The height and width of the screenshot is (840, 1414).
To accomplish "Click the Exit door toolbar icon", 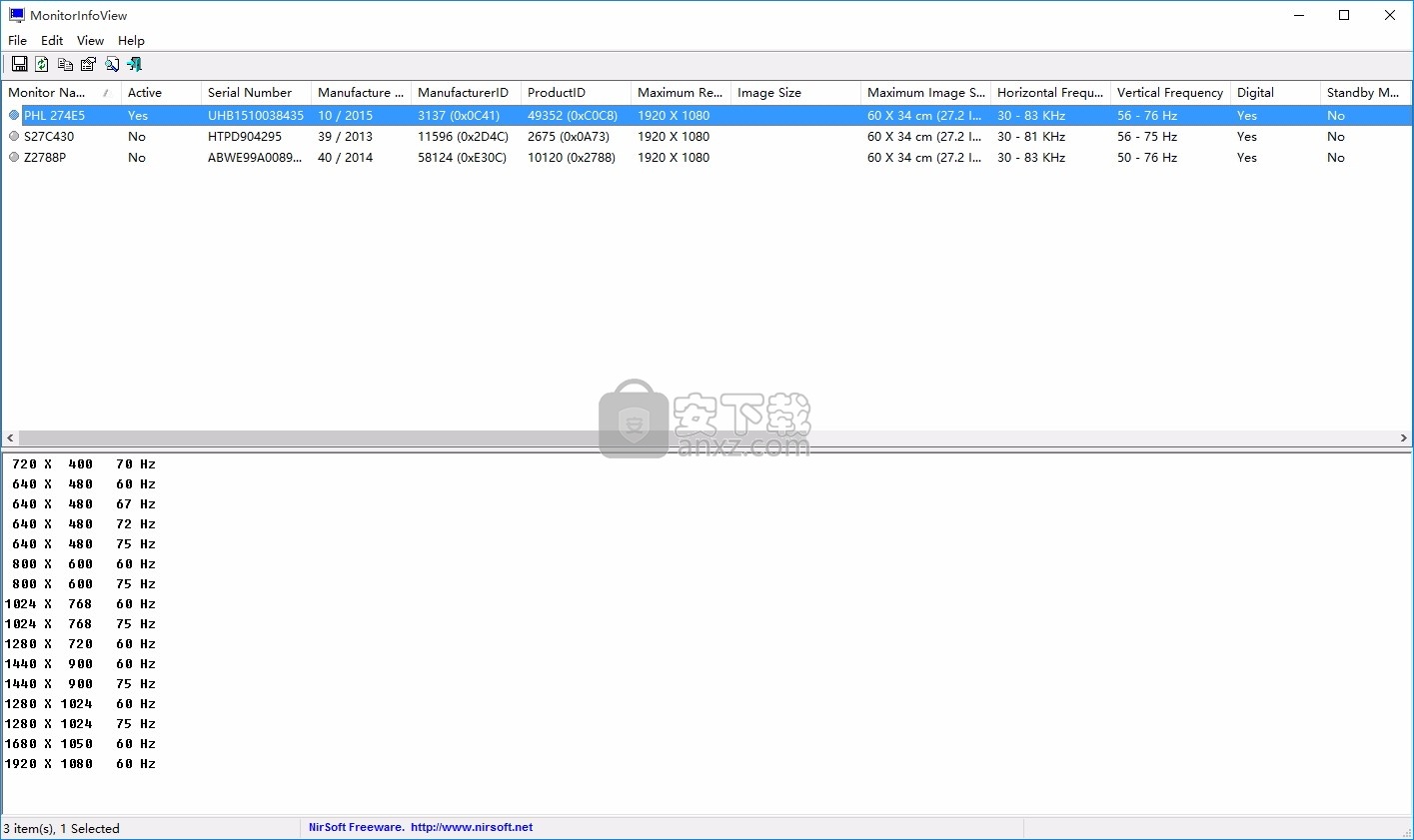I will [x=135, y=64].
